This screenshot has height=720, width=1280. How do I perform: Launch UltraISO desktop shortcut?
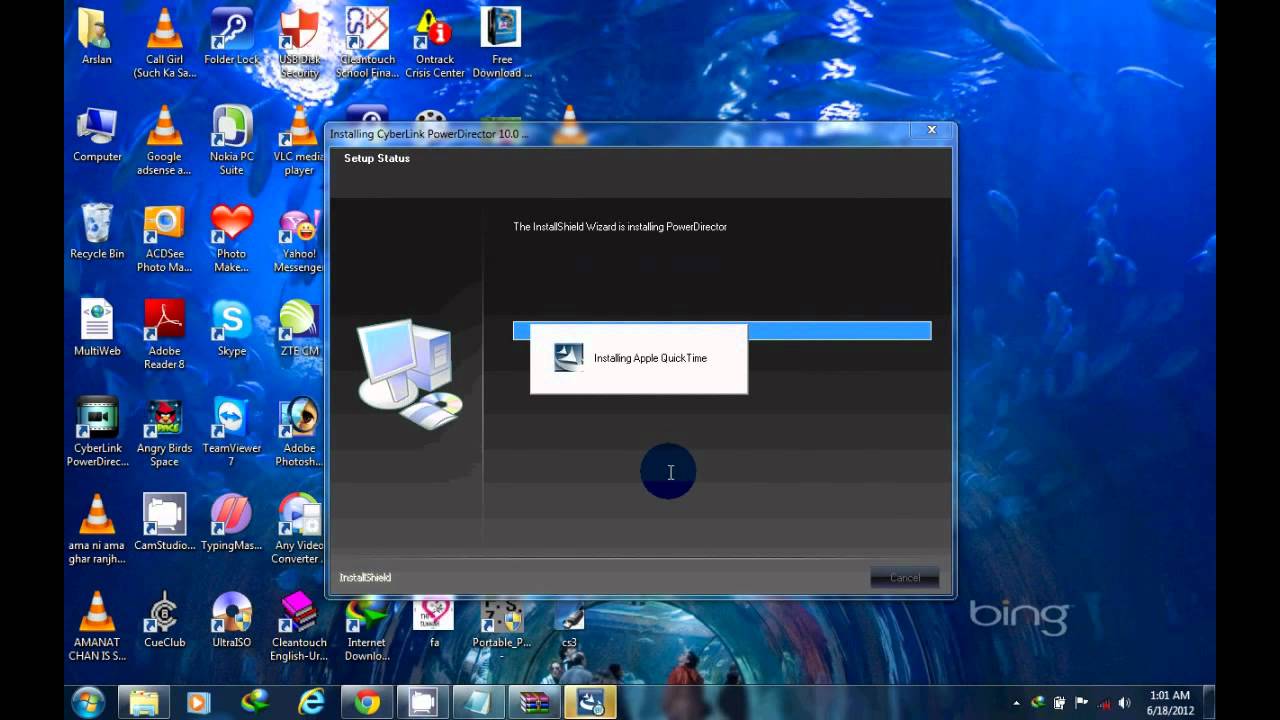click(232, 619)
